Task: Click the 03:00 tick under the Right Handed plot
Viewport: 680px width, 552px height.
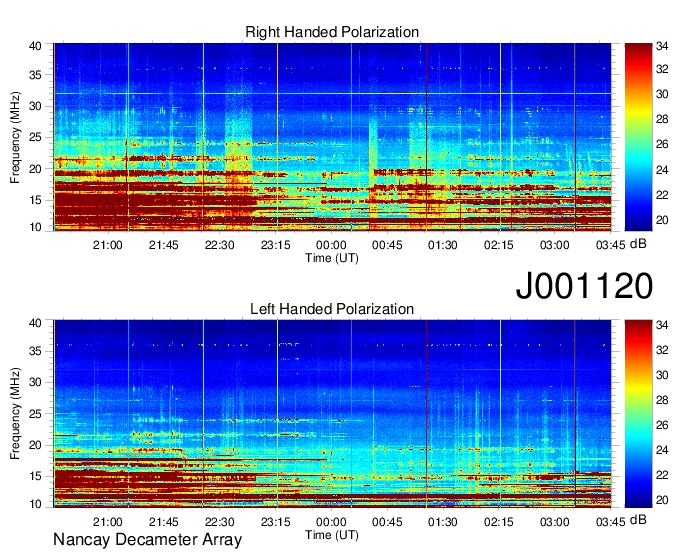Action: tap(555, 245)
